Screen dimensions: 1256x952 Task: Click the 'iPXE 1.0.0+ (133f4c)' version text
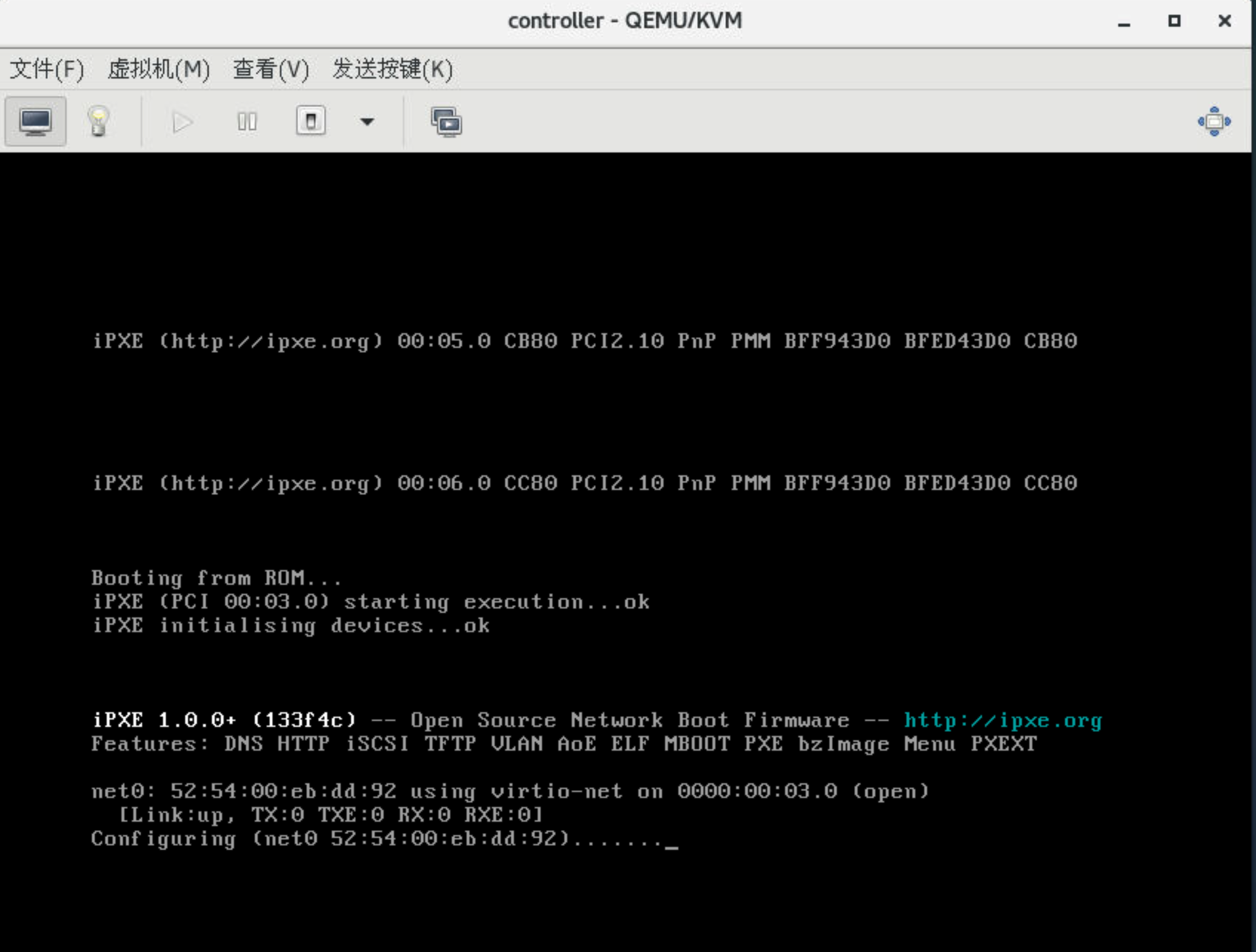224,720
